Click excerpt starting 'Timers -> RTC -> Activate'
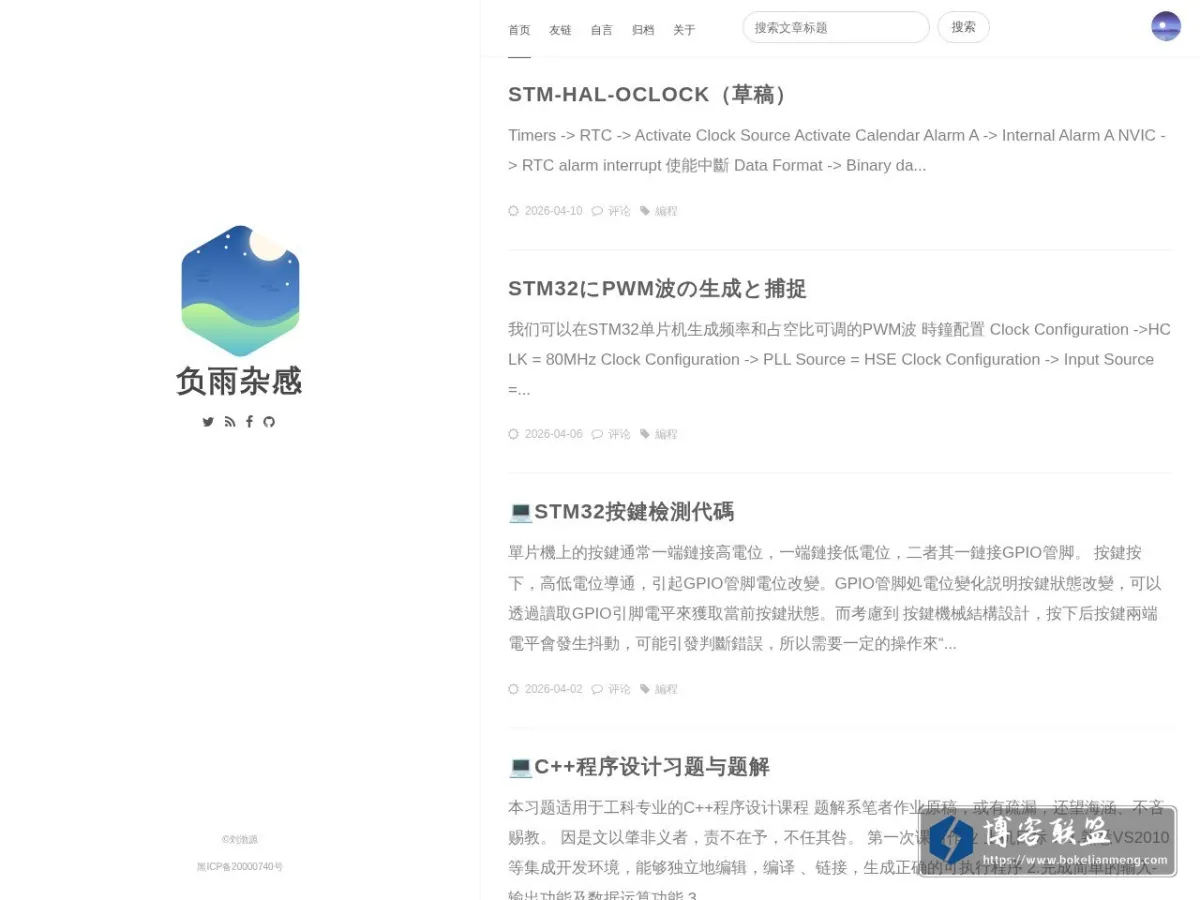The image size is (1200, 900). click(x=837, y=150)
